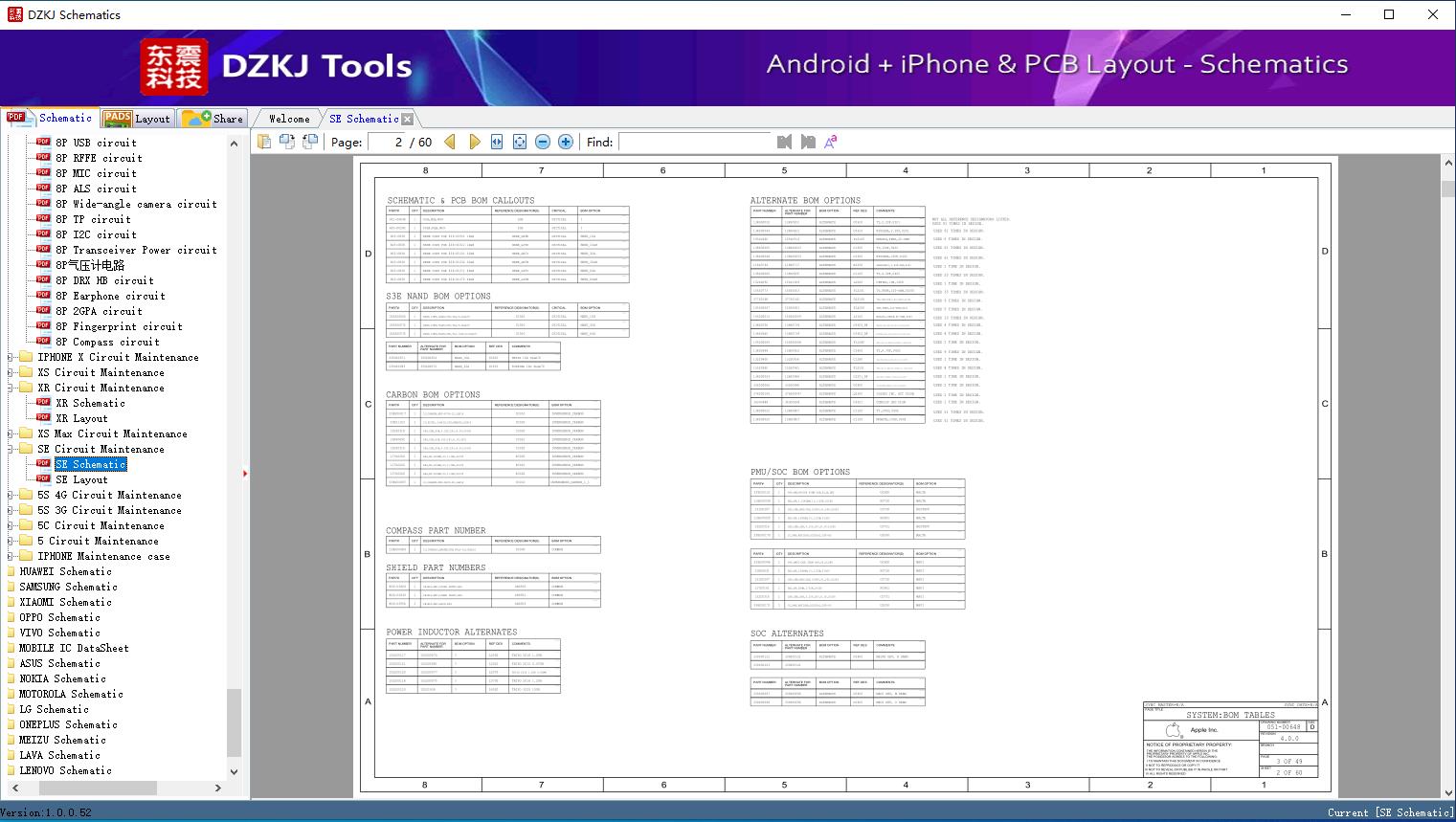Select SE Schematic in tree
This screenshot has height=822, width=1456.
[x=90, y=464]
